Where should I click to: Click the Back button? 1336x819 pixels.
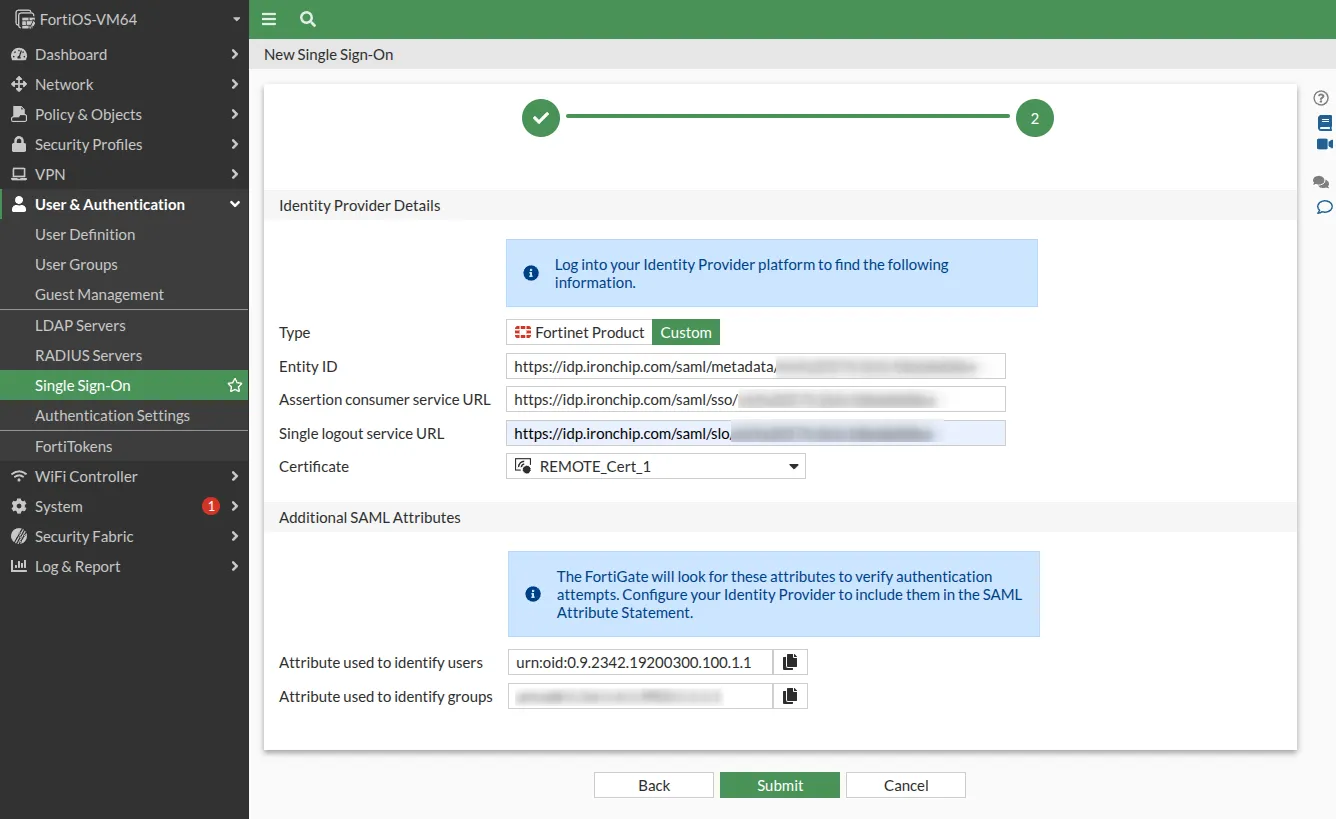tap(654, 785)
